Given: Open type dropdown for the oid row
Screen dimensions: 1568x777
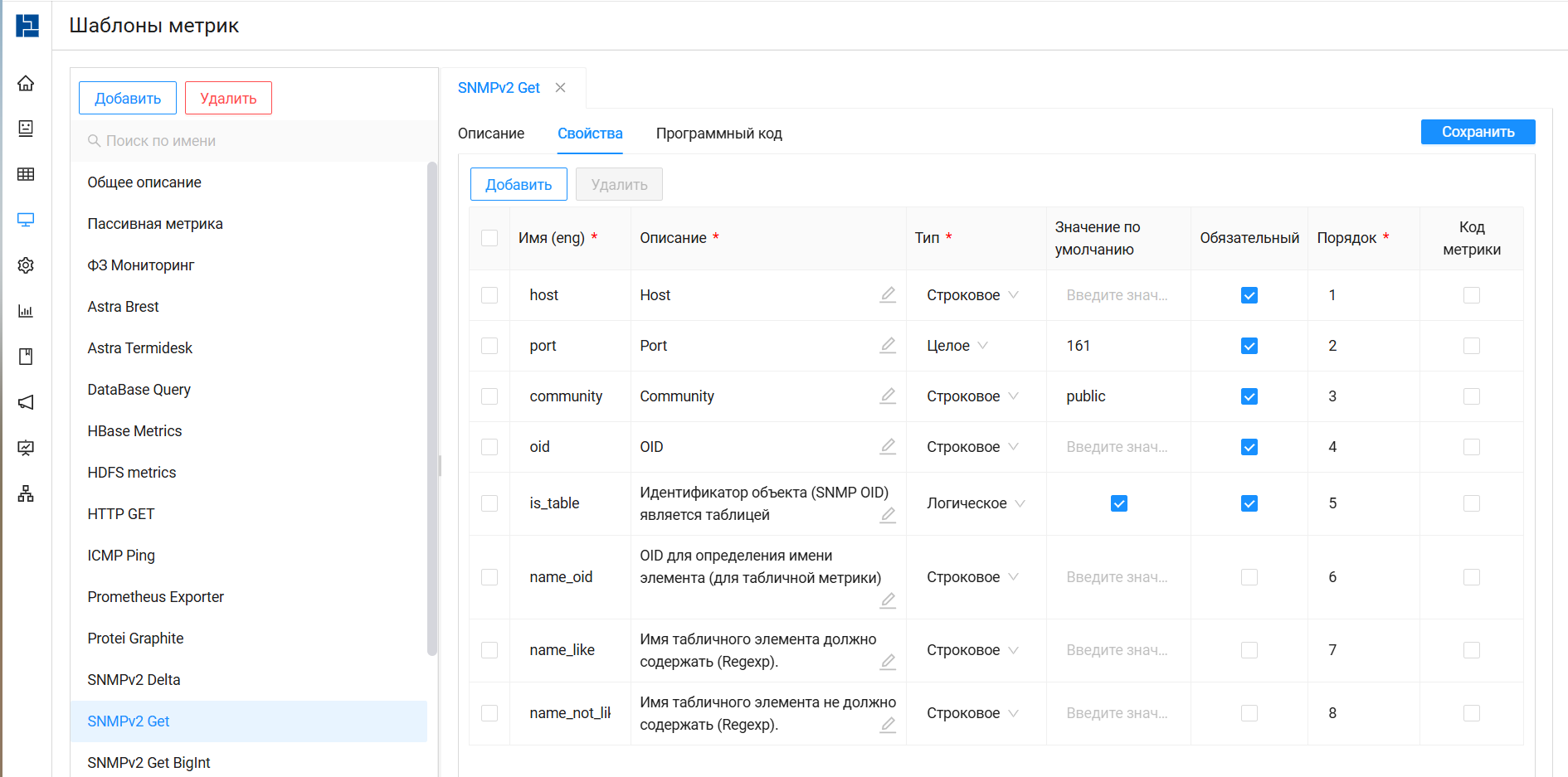Looking at the screenshot, I should click(971, 447).
